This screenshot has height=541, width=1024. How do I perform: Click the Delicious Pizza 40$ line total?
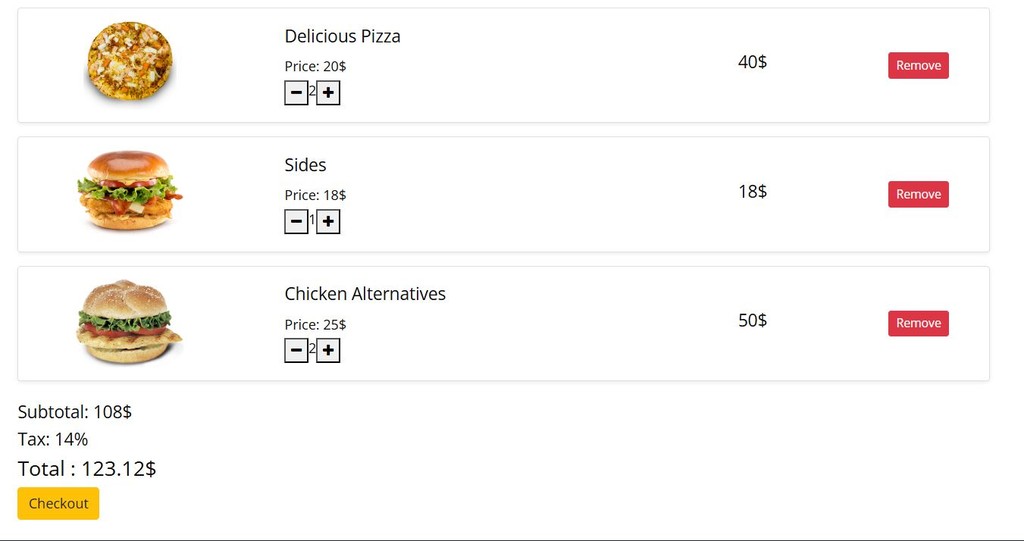(752, 62)
